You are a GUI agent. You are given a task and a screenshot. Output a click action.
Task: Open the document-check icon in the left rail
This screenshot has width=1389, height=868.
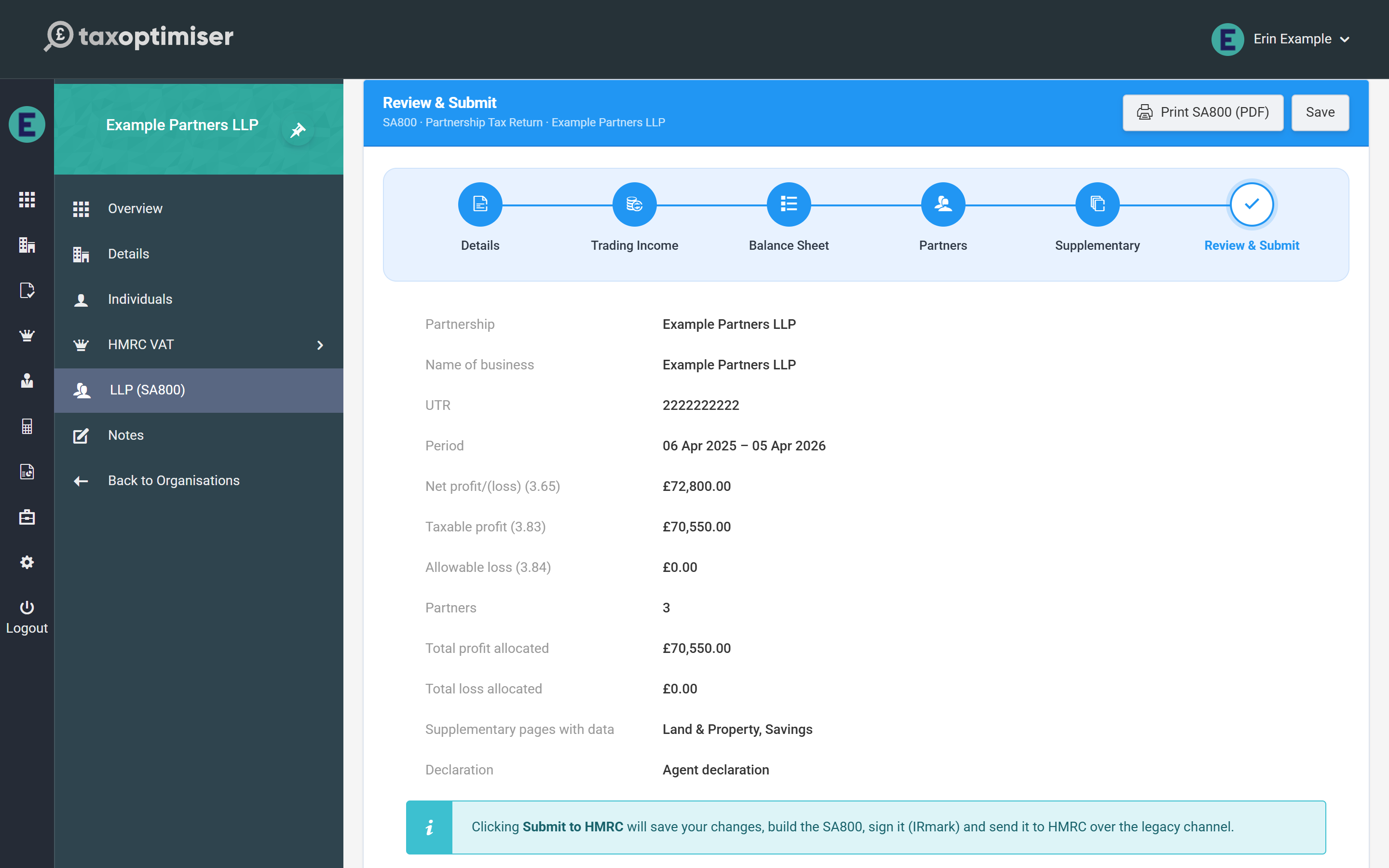(27, 290)
